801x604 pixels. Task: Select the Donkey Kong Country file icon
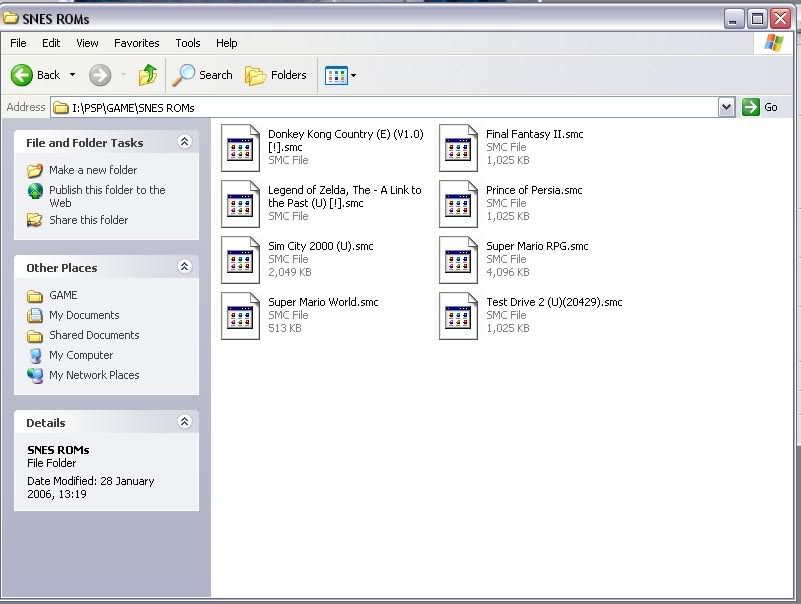tap(240, 148)
